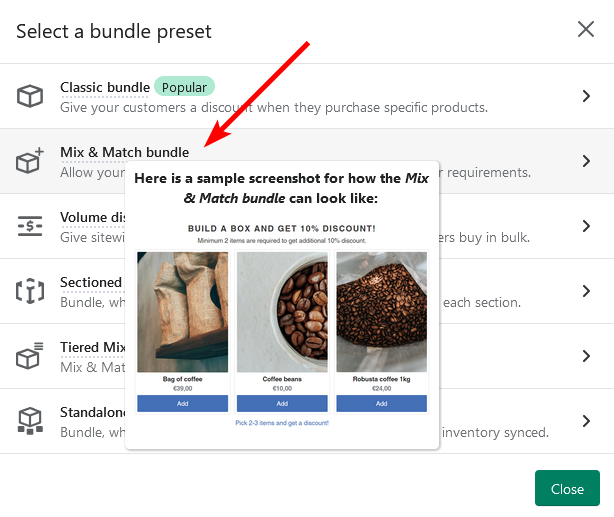The height and width of the screenshot is (517, 614).
Task: Expand the Classic bundle chevron arrow
Action: [586, 96]
